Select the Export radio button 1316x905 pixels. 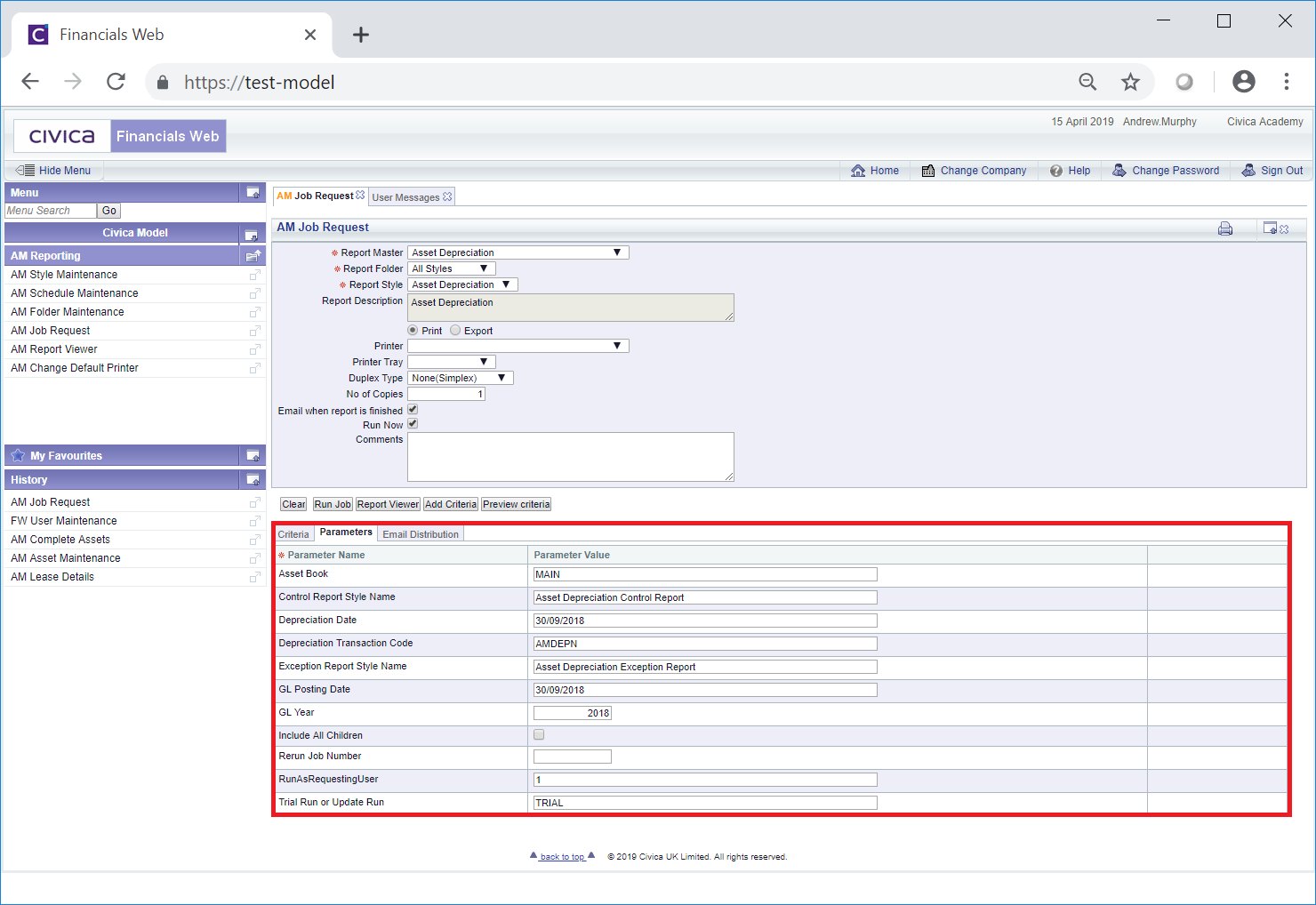tap(455, 331)
